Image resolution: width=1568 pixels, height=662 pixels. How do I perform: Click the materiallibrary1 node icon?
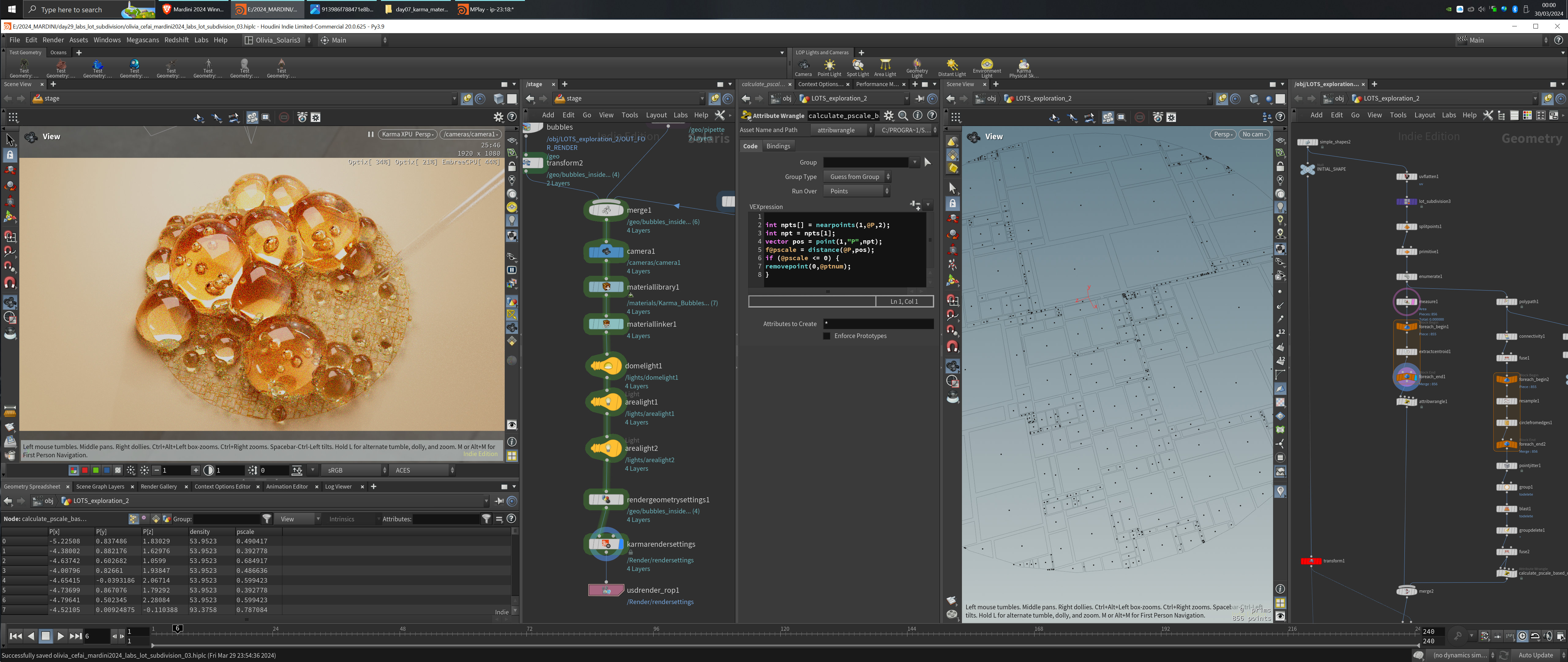point(606,287)
